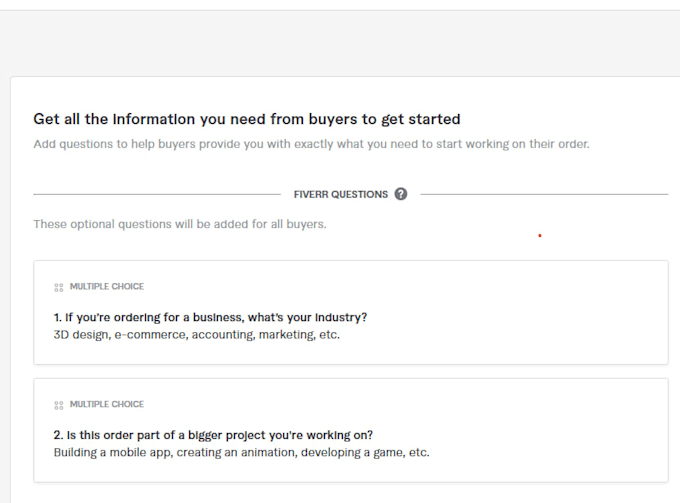
Task: Click the FIVERR QUESTIONS section label
Action: coord(340,194)
